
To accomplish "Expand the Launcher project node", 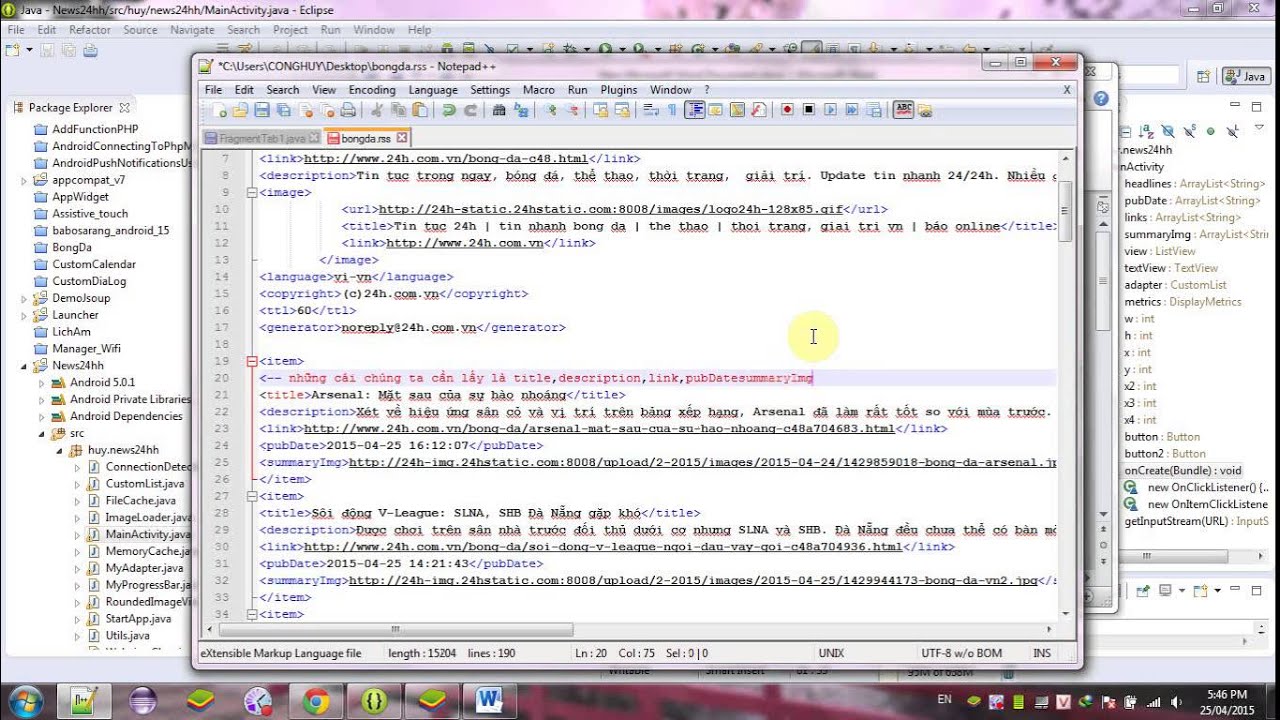I will coord(24,315).
